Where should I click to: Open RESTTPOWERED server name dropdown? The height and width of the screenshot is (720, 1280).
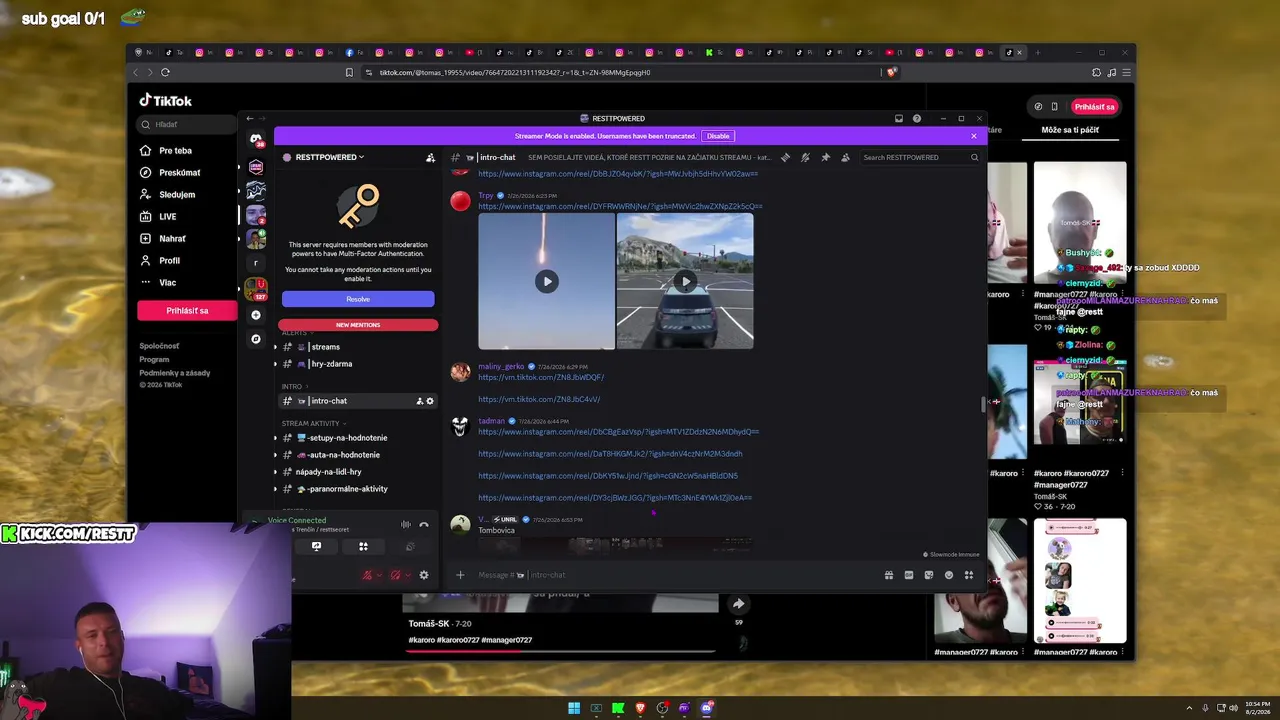[x=329, y=157]
